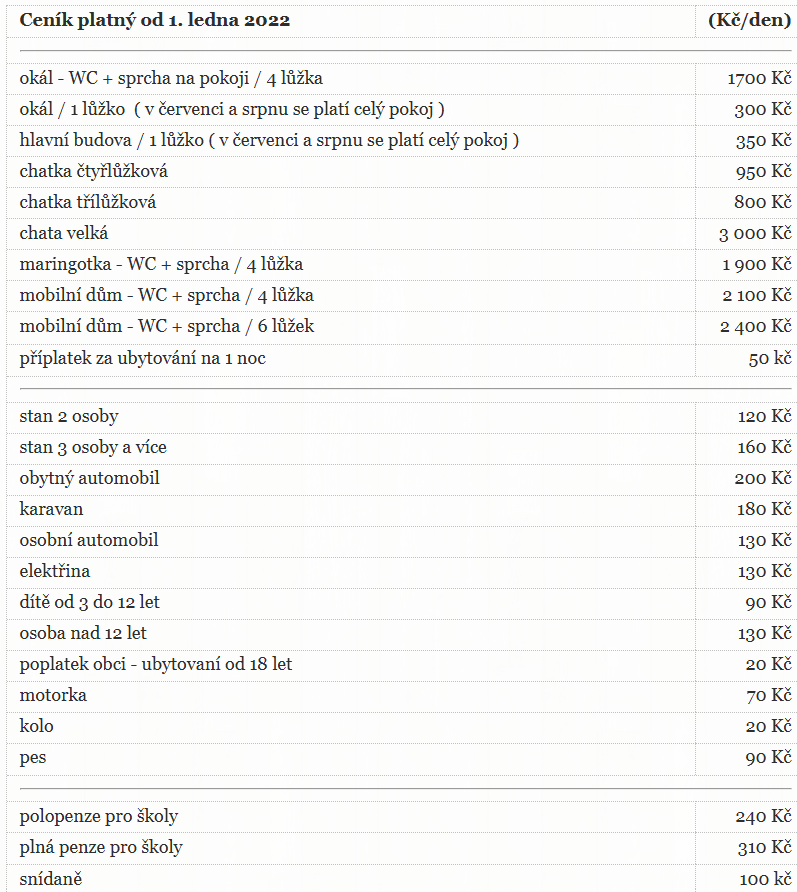The width and height of the screenshot is (797, 892).
Task: Click the chatka čtyřlůžková entry
Action: pos(93,171)
